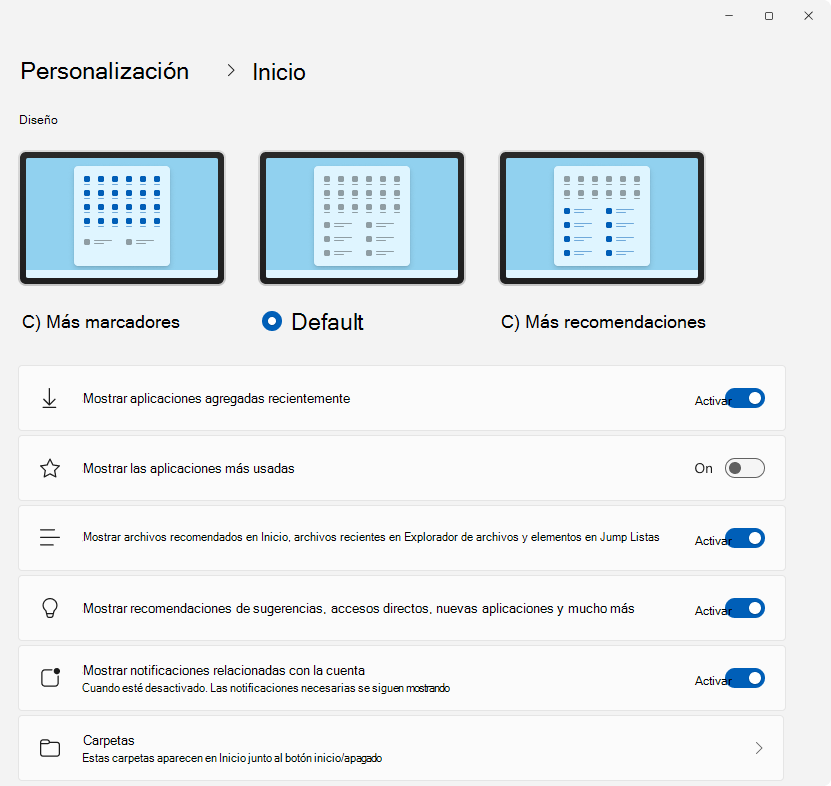The width and height of the screenshot is (831, 786).
Task: Click Mostrar notificaciones relacionadas con la cuenta text
Action: 224,670
